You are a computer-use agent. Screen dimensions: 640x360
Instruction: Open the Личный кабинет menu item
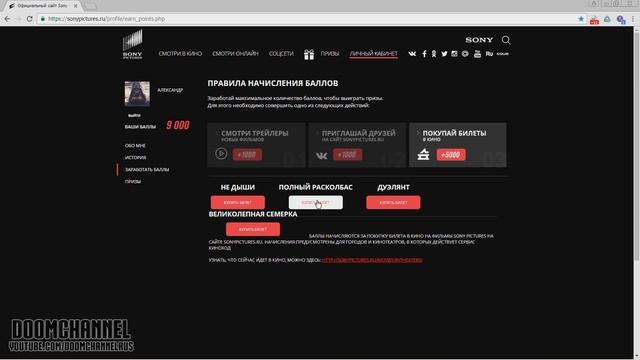373,53
